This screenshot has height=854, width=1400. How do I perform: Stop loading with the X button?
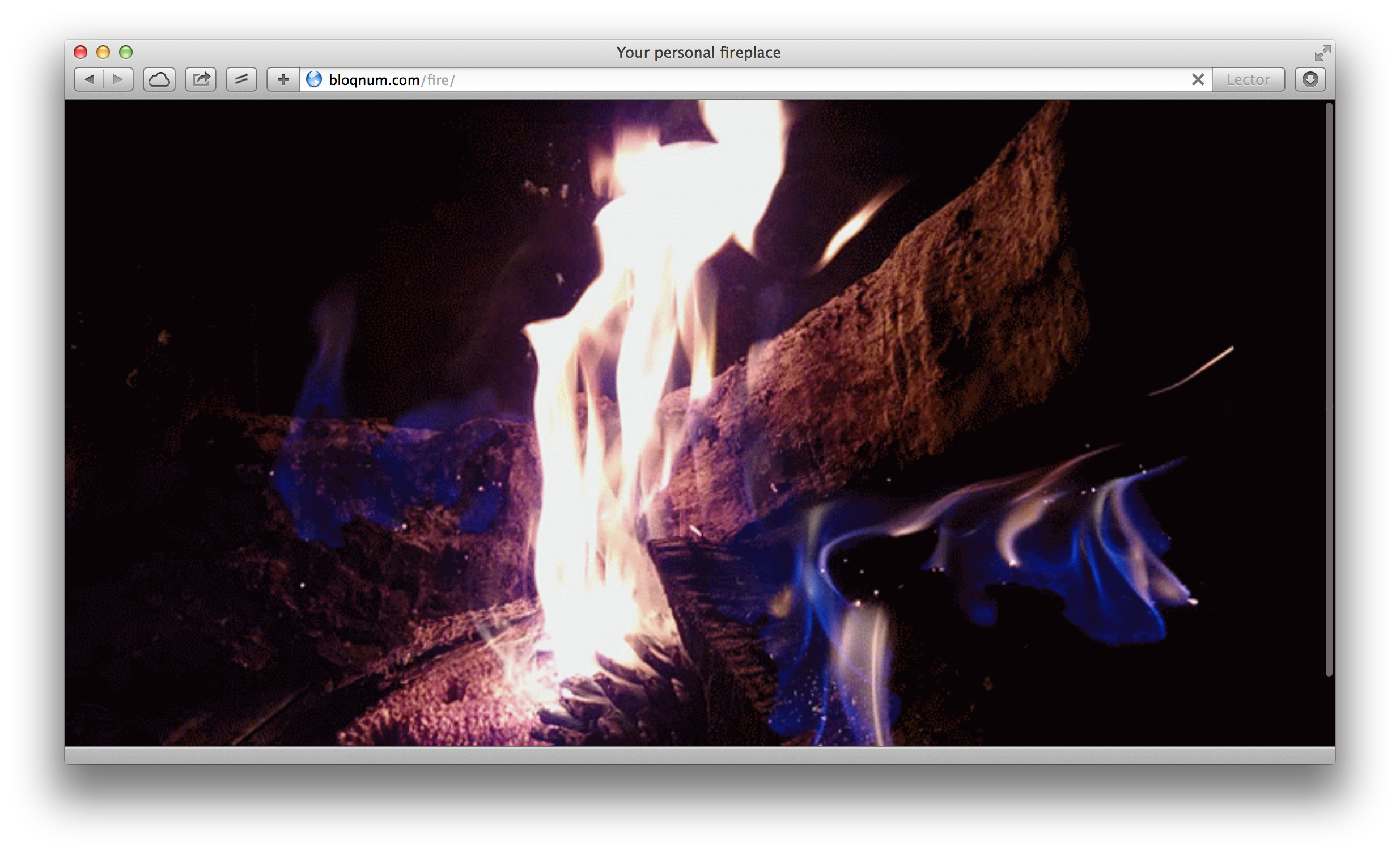point(1198,79)
